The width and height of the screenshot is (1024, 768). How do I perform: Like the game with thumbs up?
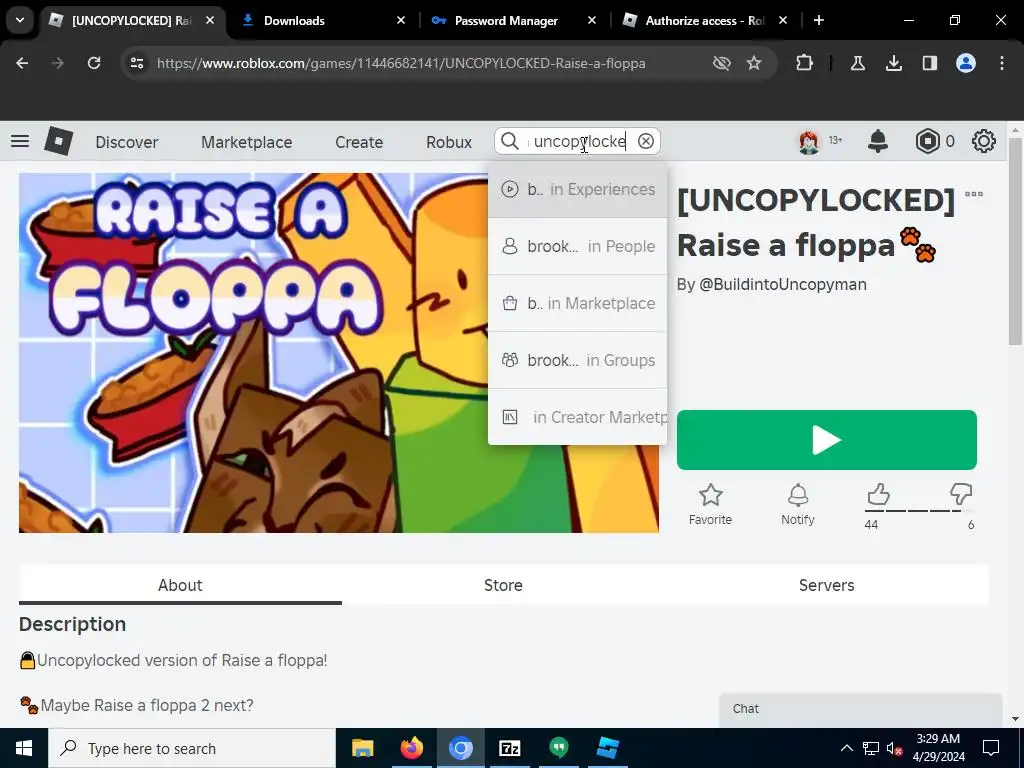[878, 494]
